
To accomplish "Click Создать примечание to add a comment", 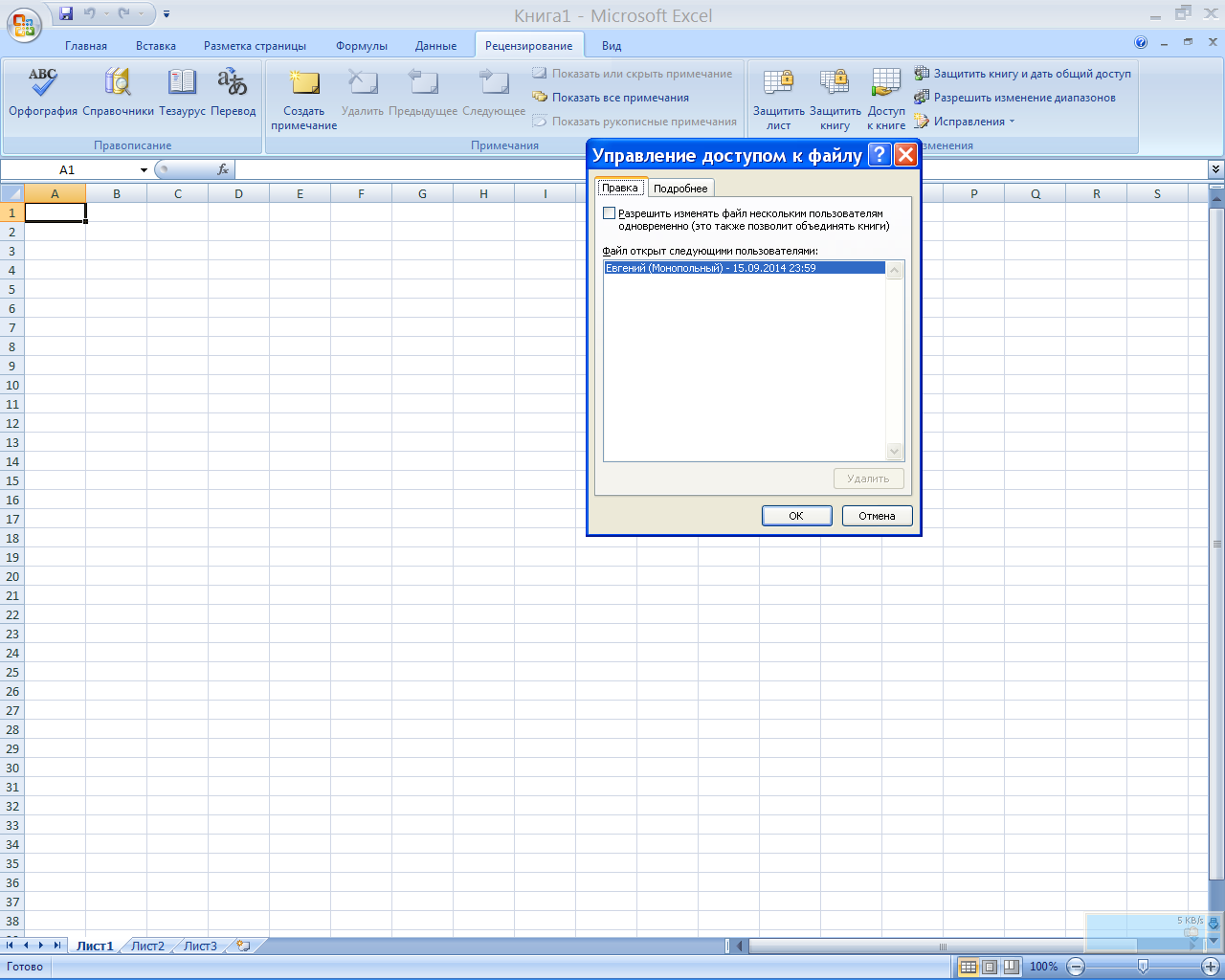I will coord(304,100).
